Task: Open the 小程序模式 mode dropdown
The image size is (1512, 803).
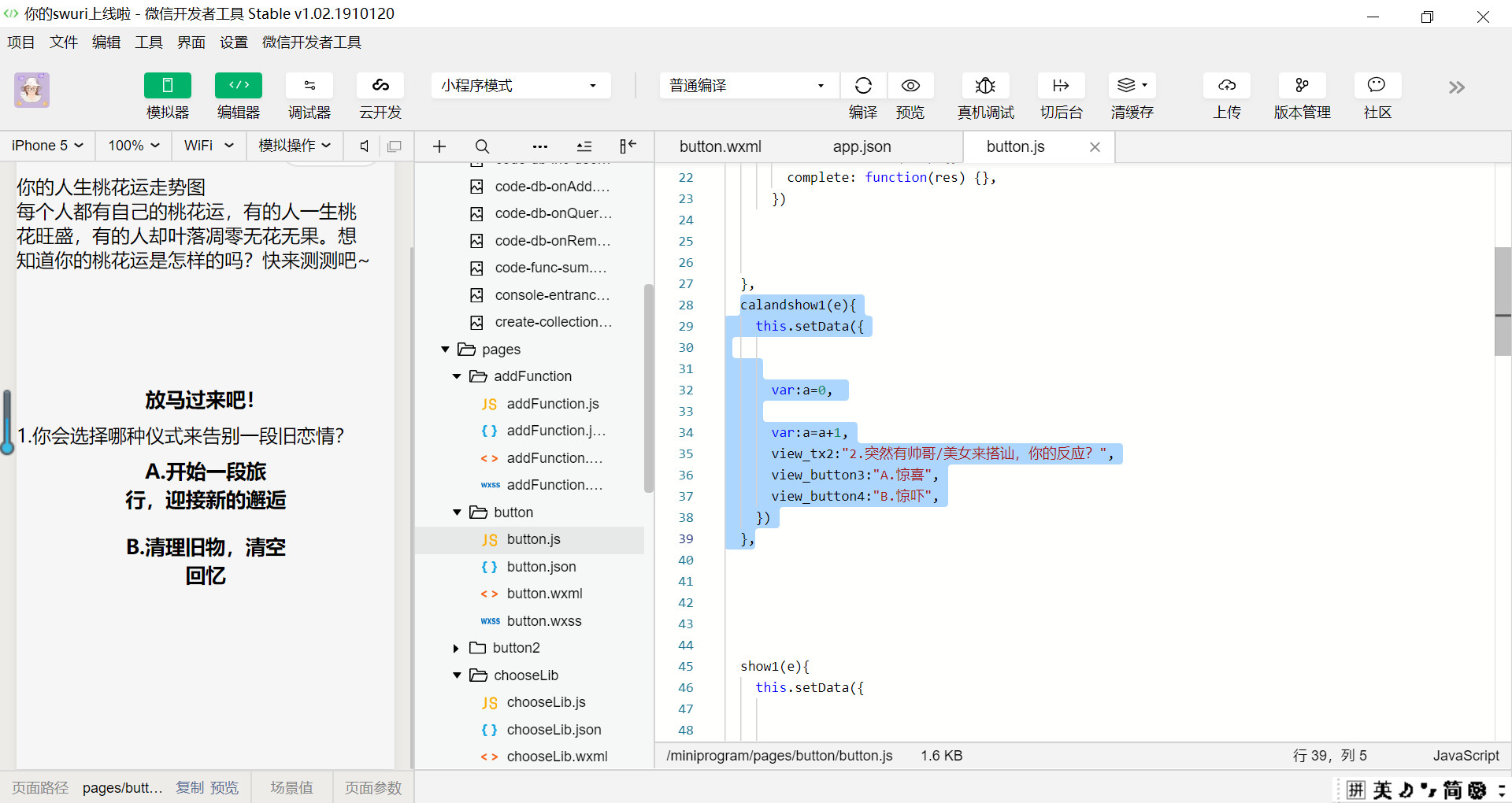Action: coord(520,86)
